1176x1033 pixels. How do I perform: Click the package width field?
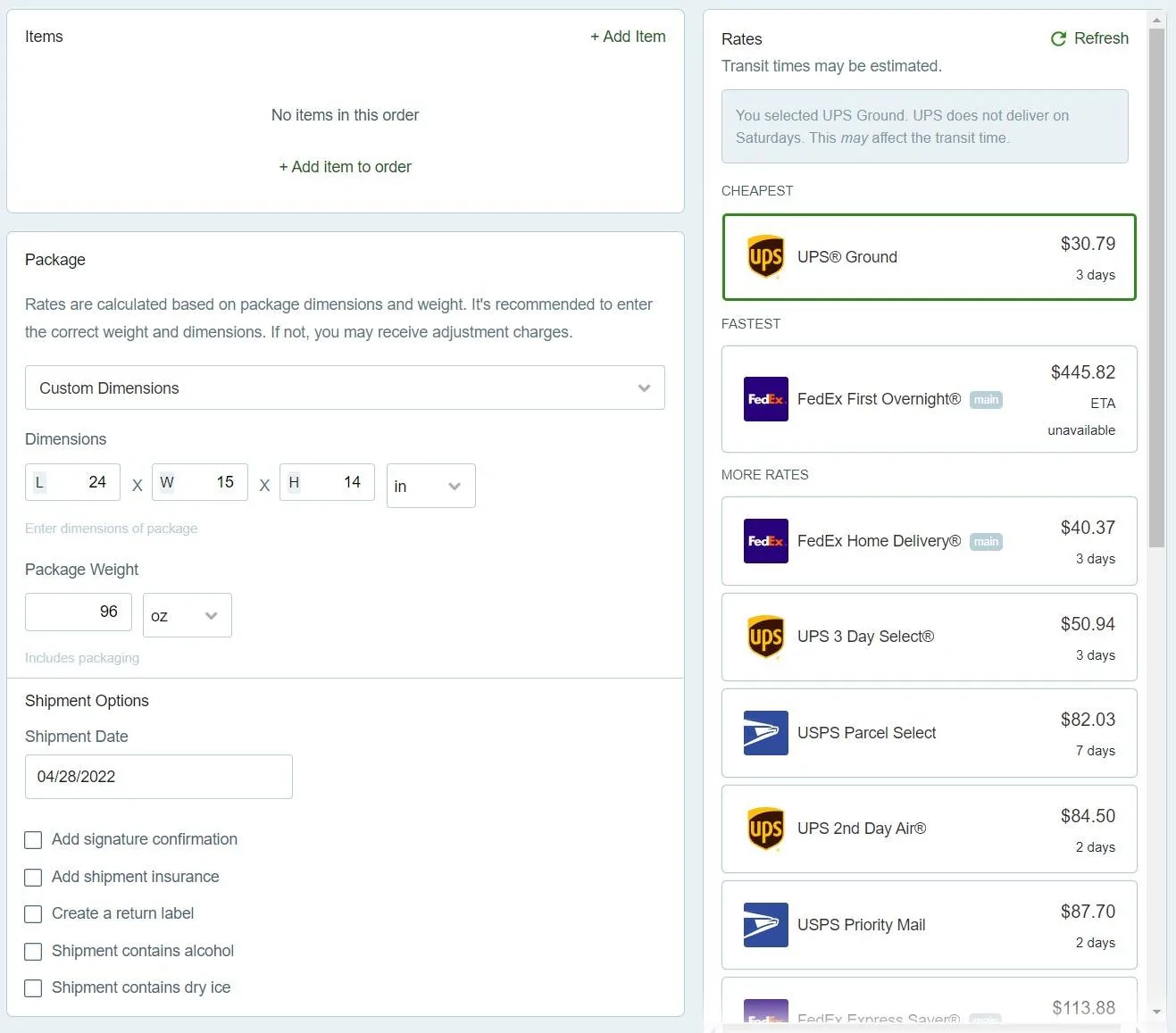coord(200,482)
